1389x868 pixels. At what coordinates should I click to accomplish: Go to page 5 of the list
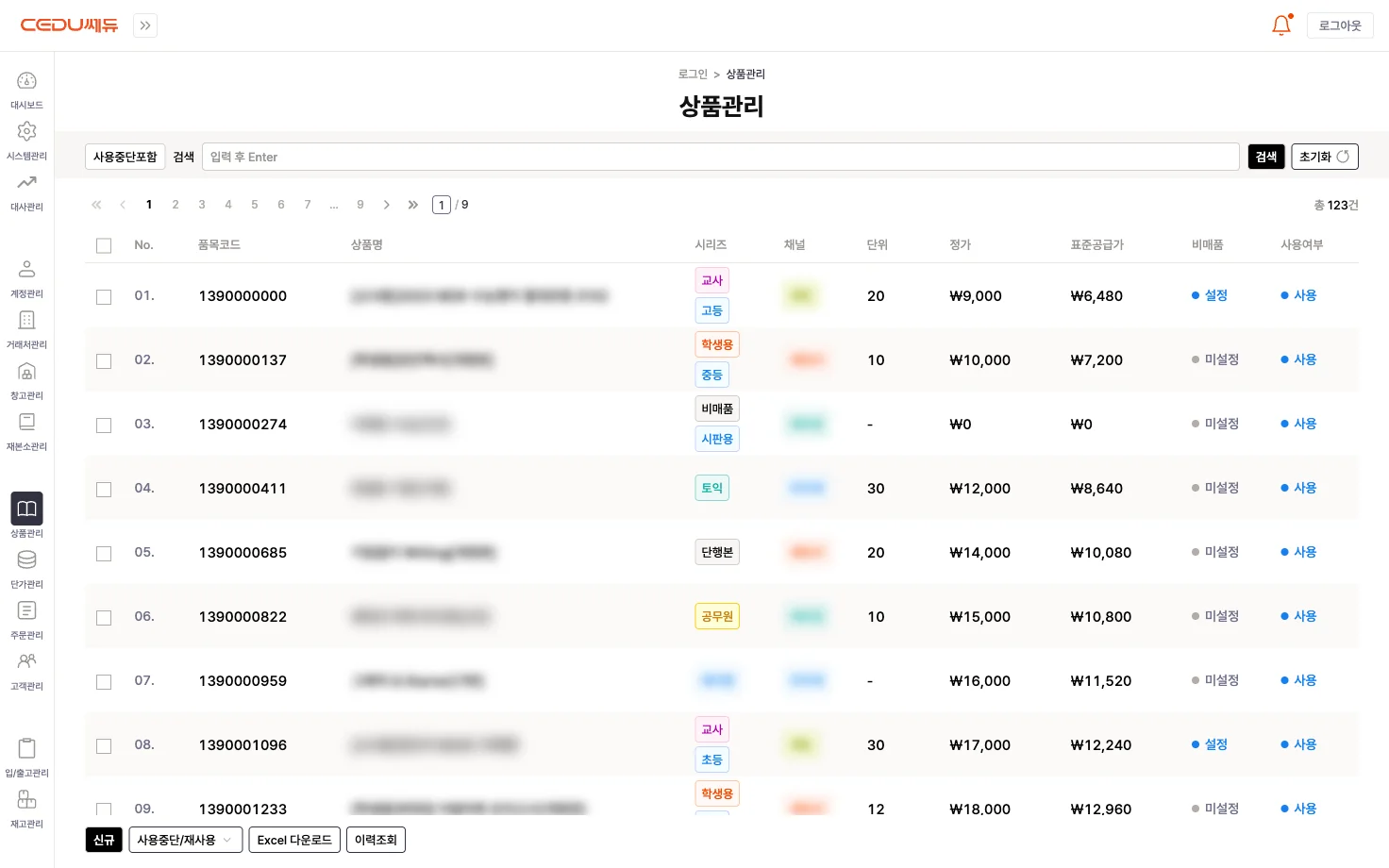[255, 205]
